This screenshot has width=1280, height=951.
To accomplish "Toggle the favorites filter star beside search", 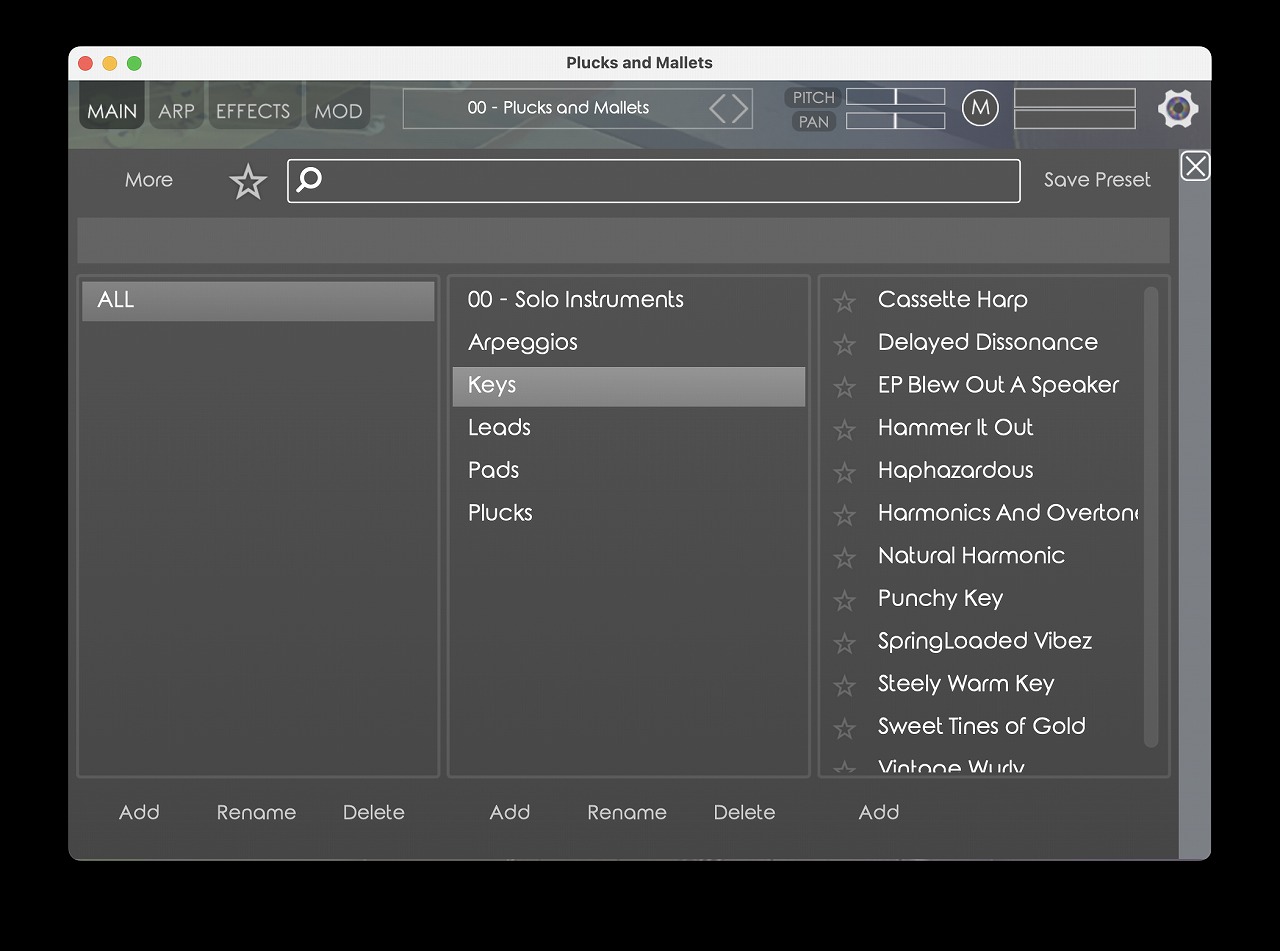I will pyautogui.click(x=248, y=182).
